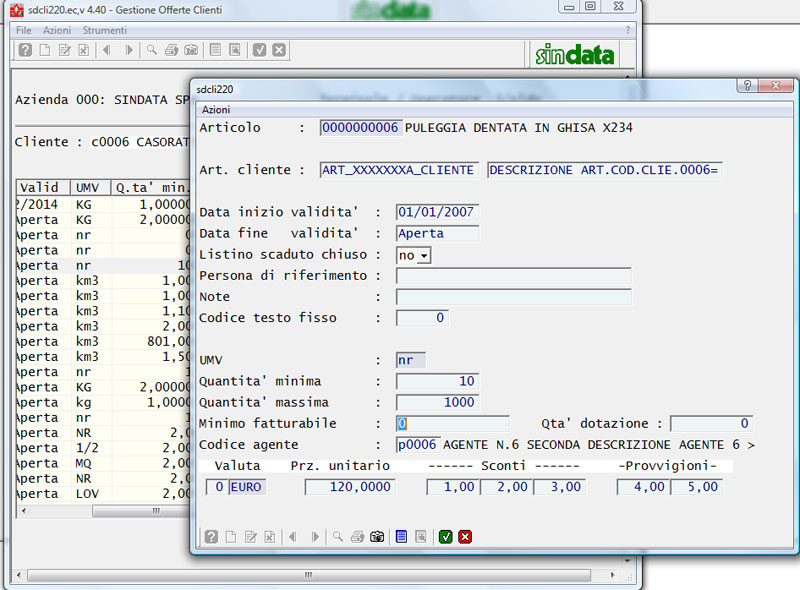Click the printer icon in main window toolbar
This screenshot has height=590, width=800.
(x=171, y=50)
